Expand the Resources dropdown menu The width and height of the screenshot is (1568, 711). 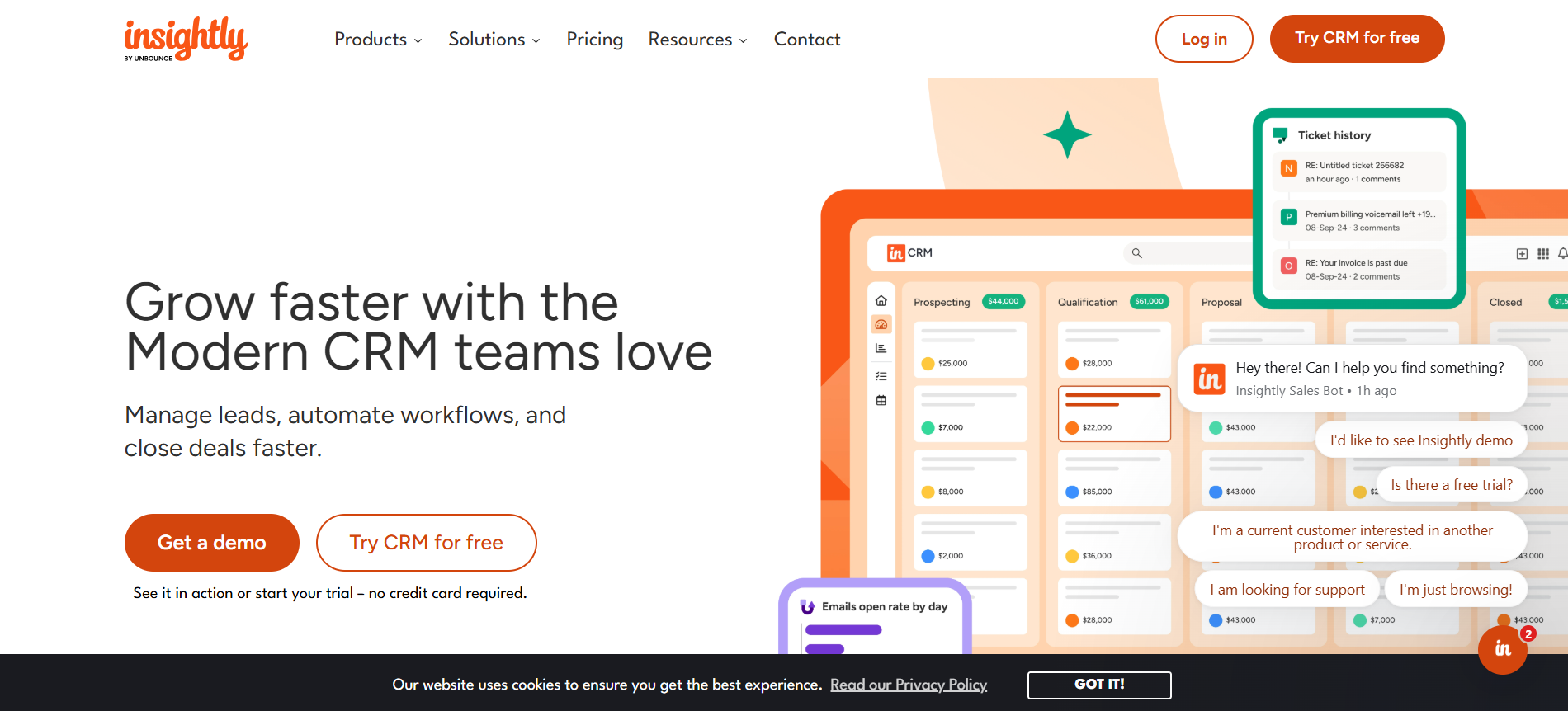(x=697, y=40)
